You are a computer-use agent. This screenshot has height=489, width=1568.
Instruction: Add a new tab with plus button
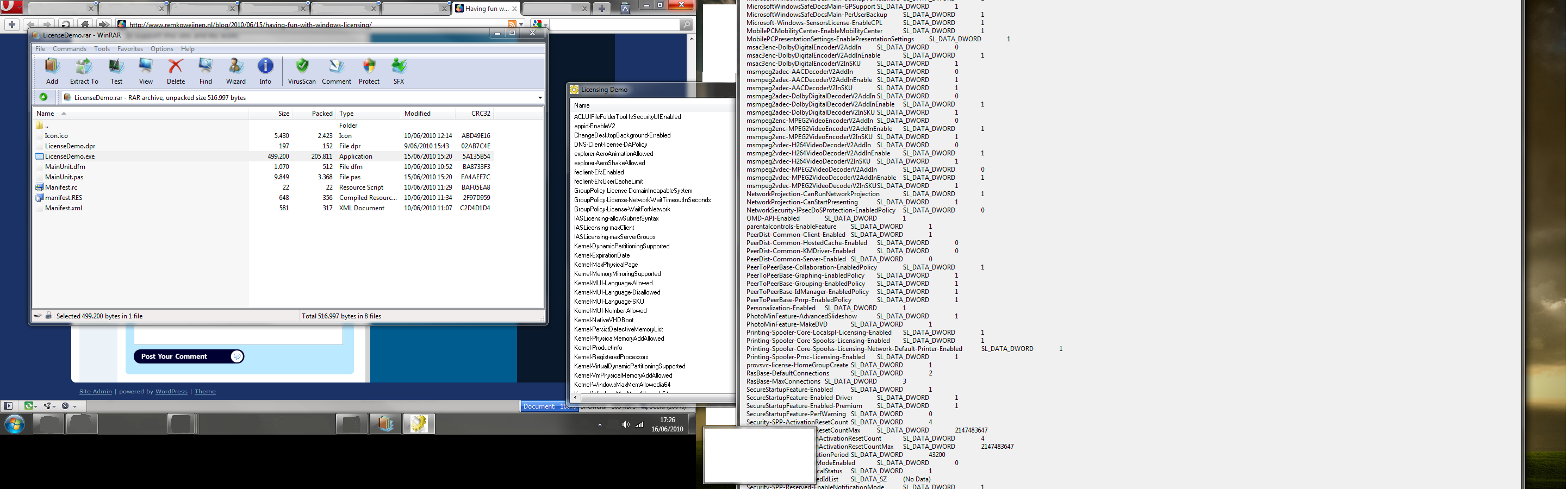pos(601,8)
